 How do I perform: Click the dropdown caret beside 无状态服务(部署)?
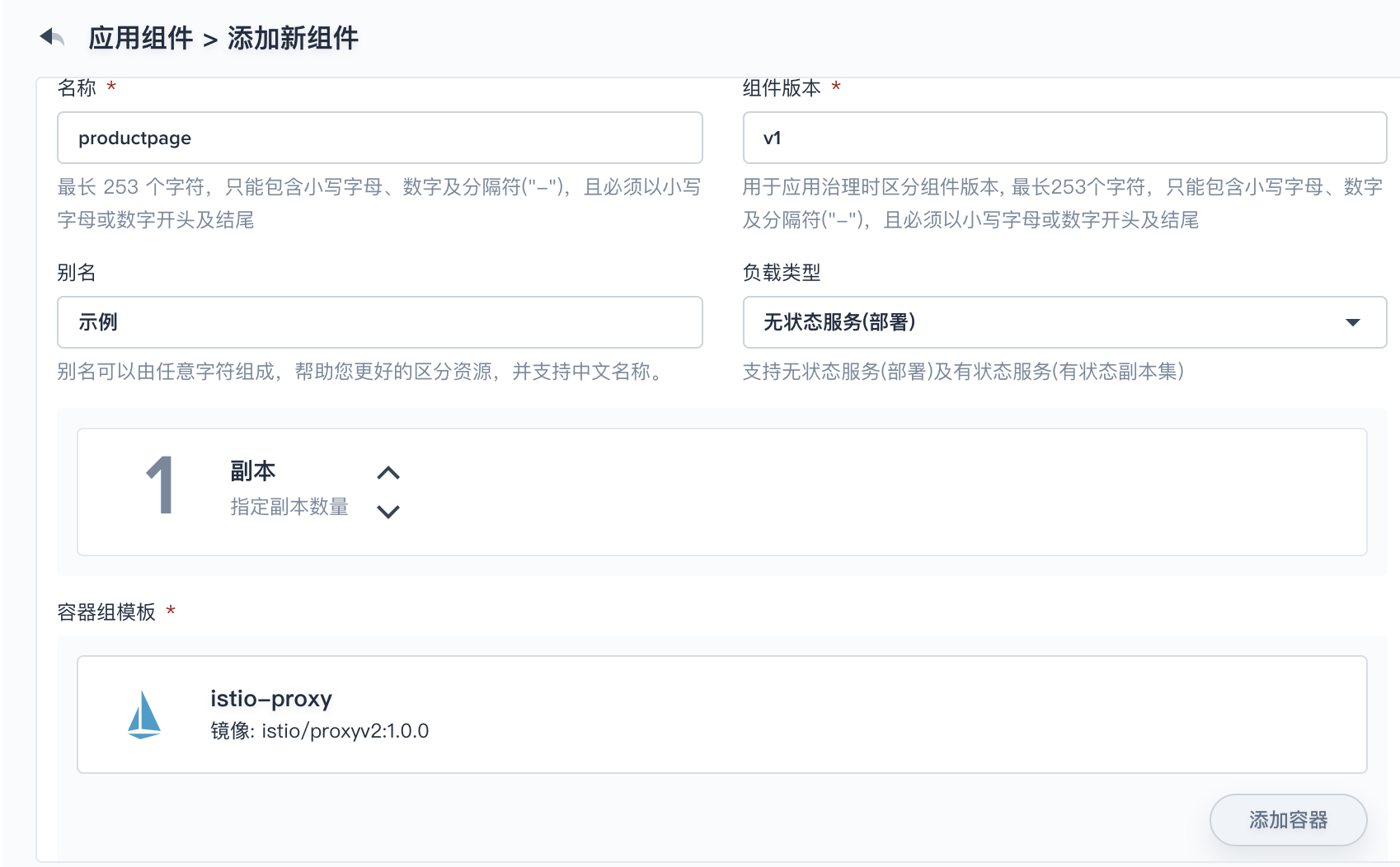1353,322
